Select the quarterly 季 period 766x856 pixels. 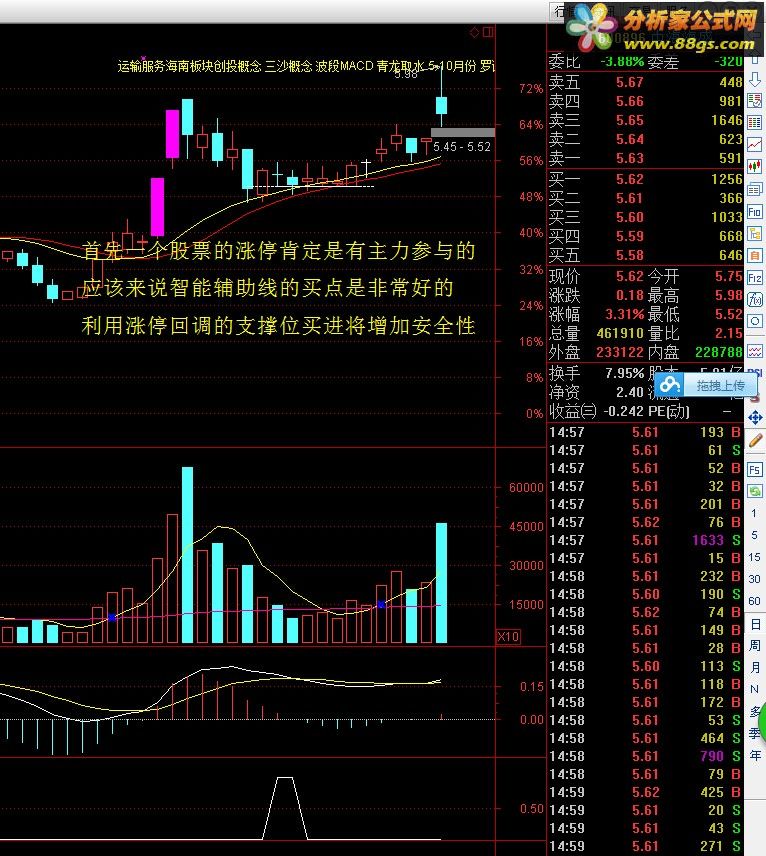point(755,733)
